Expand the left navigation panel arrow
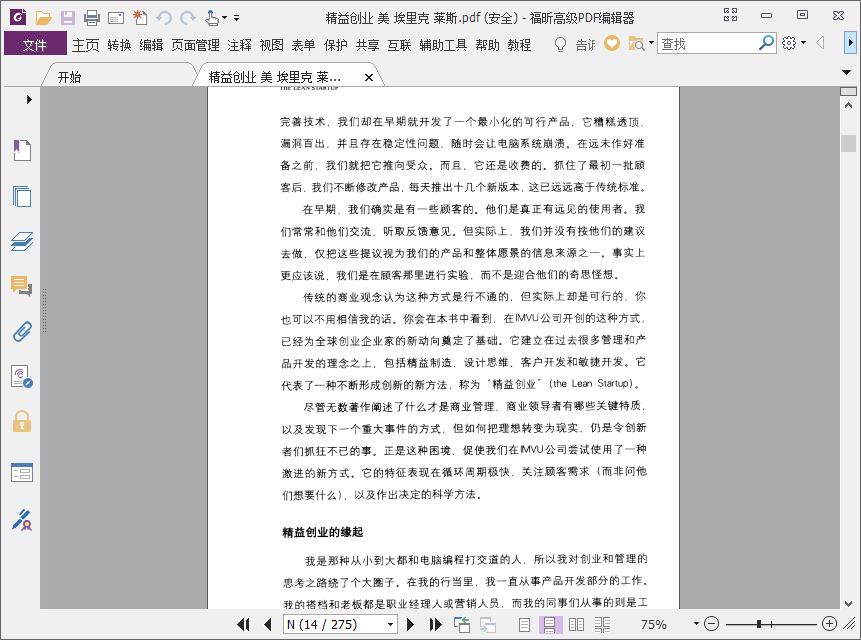This screenshot has width=861, height=640. (x=29, y=99)
